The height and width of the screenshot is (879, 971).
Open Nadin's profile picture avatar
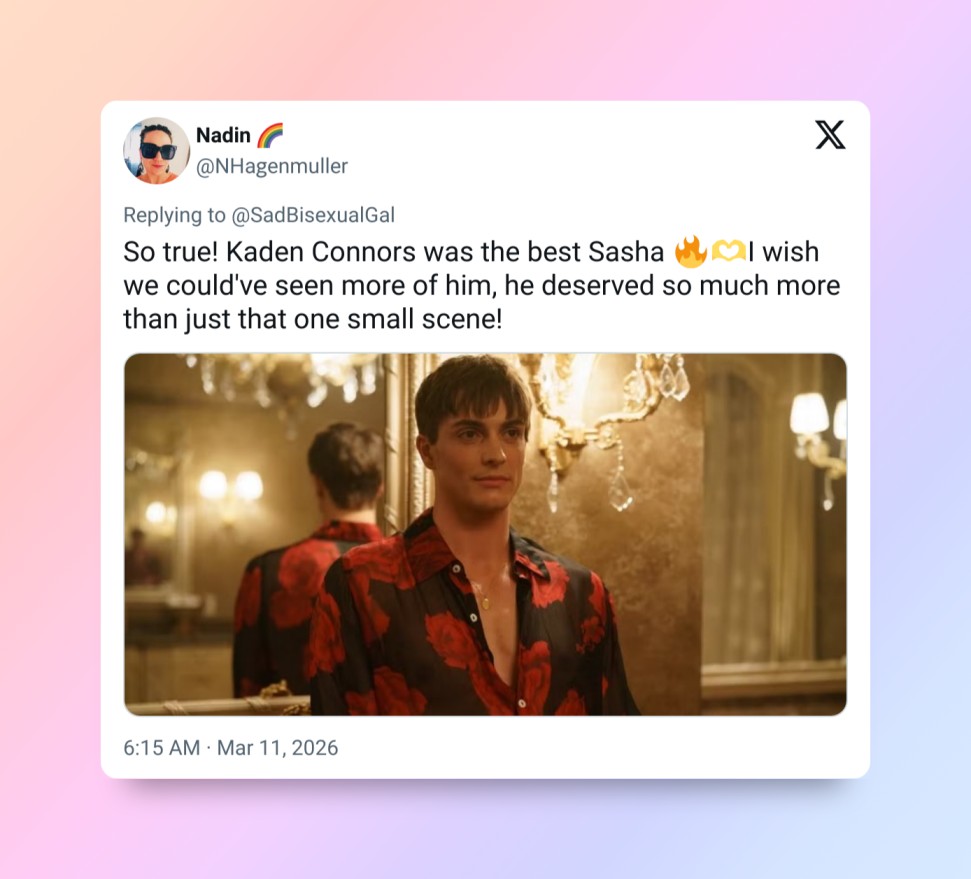157,151
